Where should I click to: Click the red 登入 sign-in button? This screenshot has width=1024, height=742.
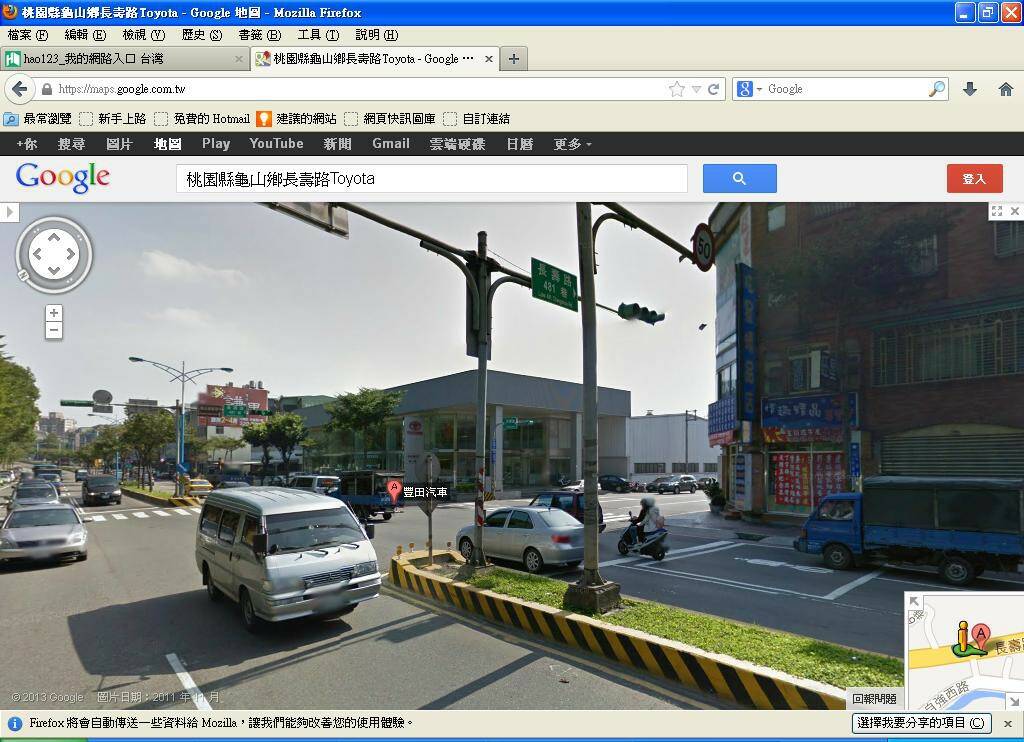974,178
